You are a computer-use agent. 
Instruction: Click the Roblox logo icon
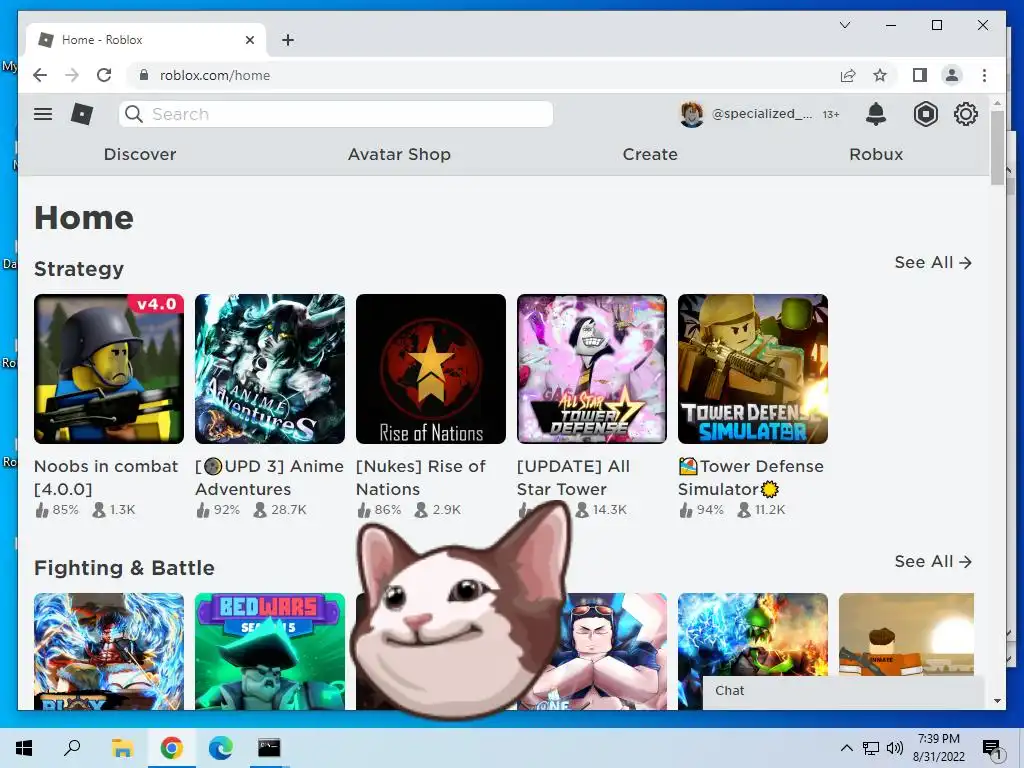(x=82, y=114)
